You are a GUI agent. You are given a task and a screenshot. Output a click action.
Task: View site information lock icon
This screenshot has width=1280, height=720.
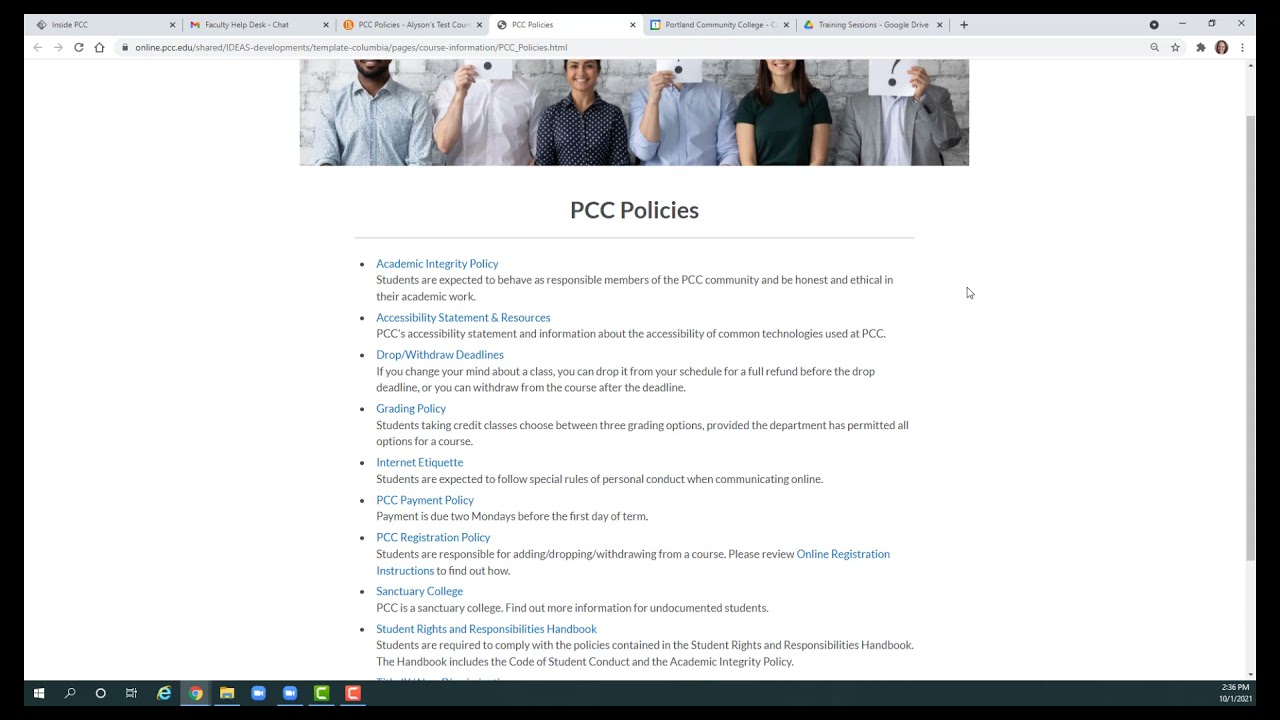tap(125, 47)
